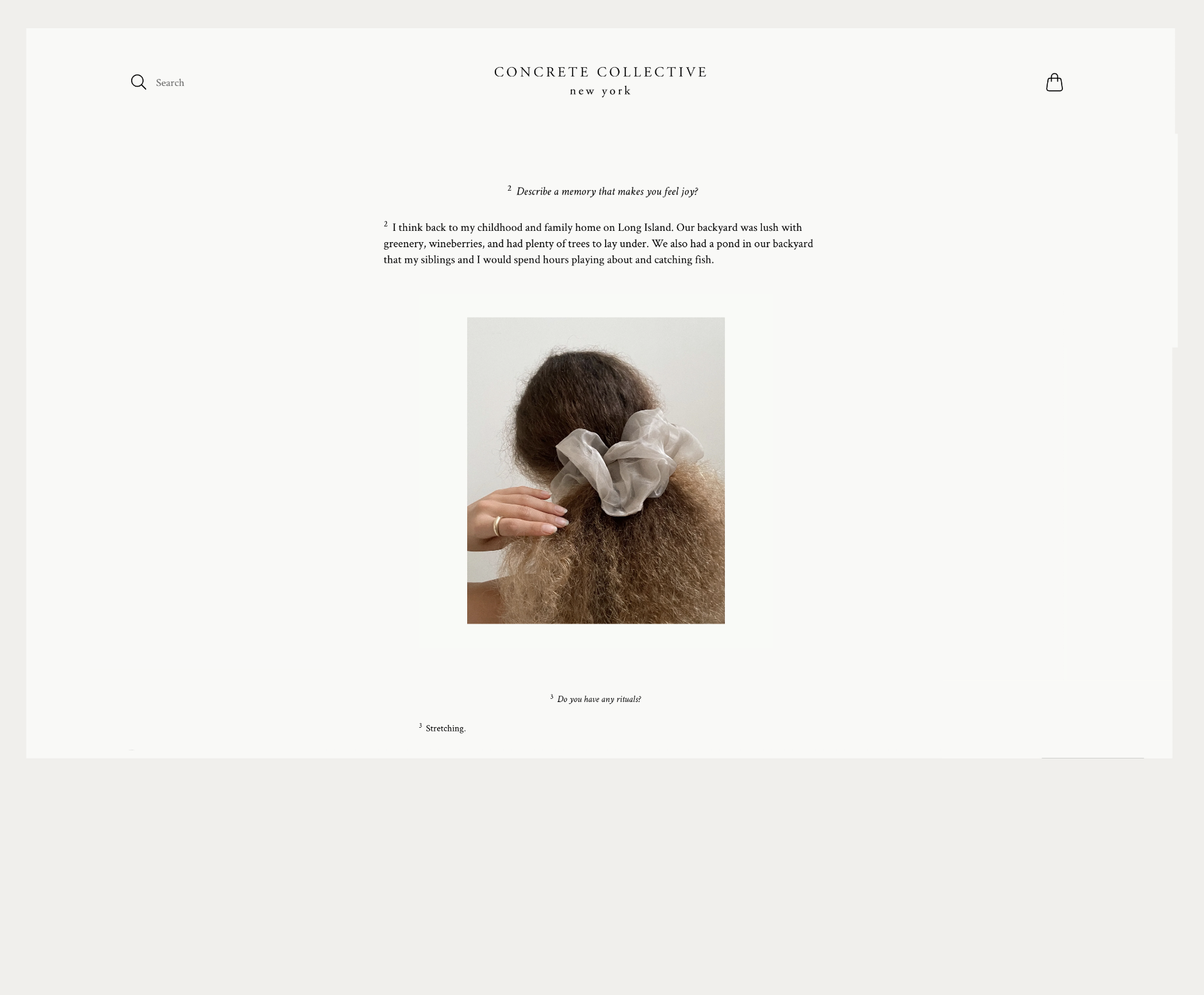This screenshot has height=995, width=1204.
Task: Select the "Do you have any rituals?" question
Action: 599,699
